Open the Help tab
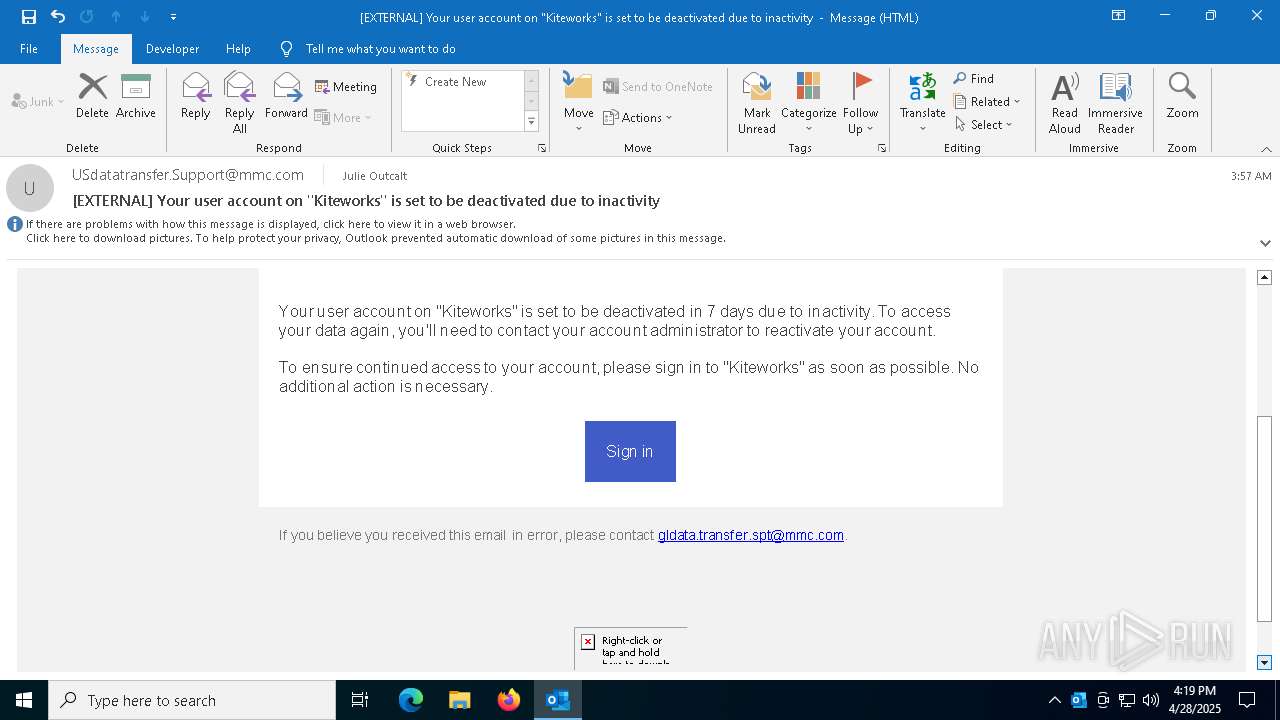The height and width of the screenshot is (720, 1280). pos(238,48)
